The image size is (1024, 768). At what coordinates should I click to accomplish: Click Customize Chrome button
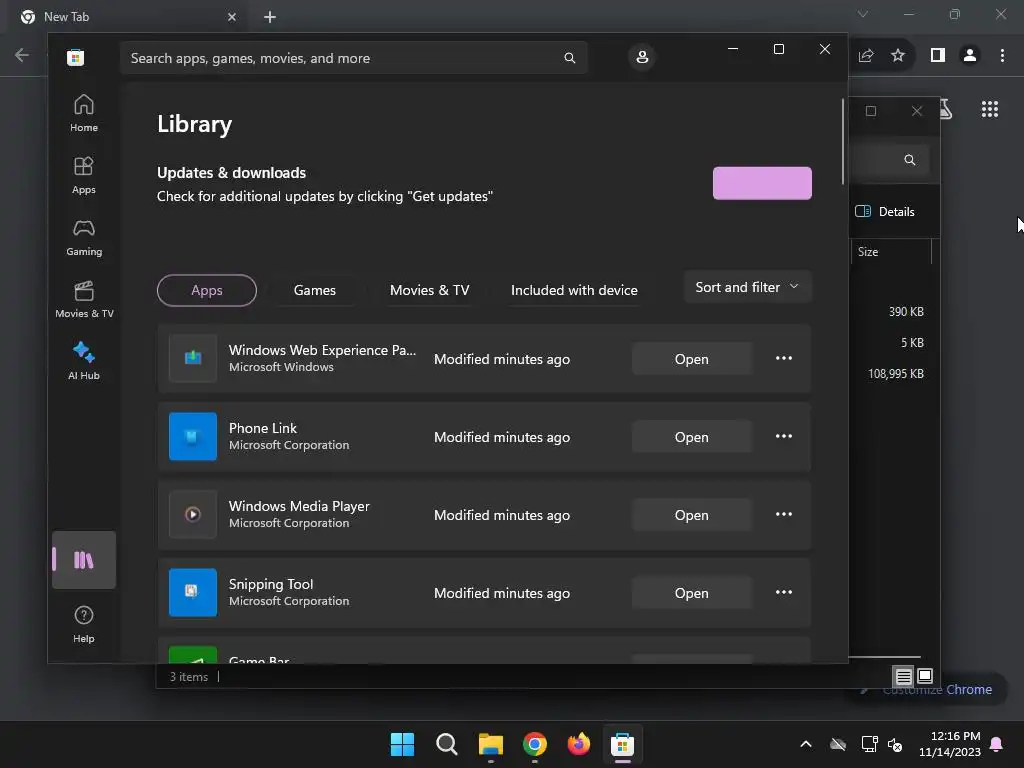coord(931,690)
